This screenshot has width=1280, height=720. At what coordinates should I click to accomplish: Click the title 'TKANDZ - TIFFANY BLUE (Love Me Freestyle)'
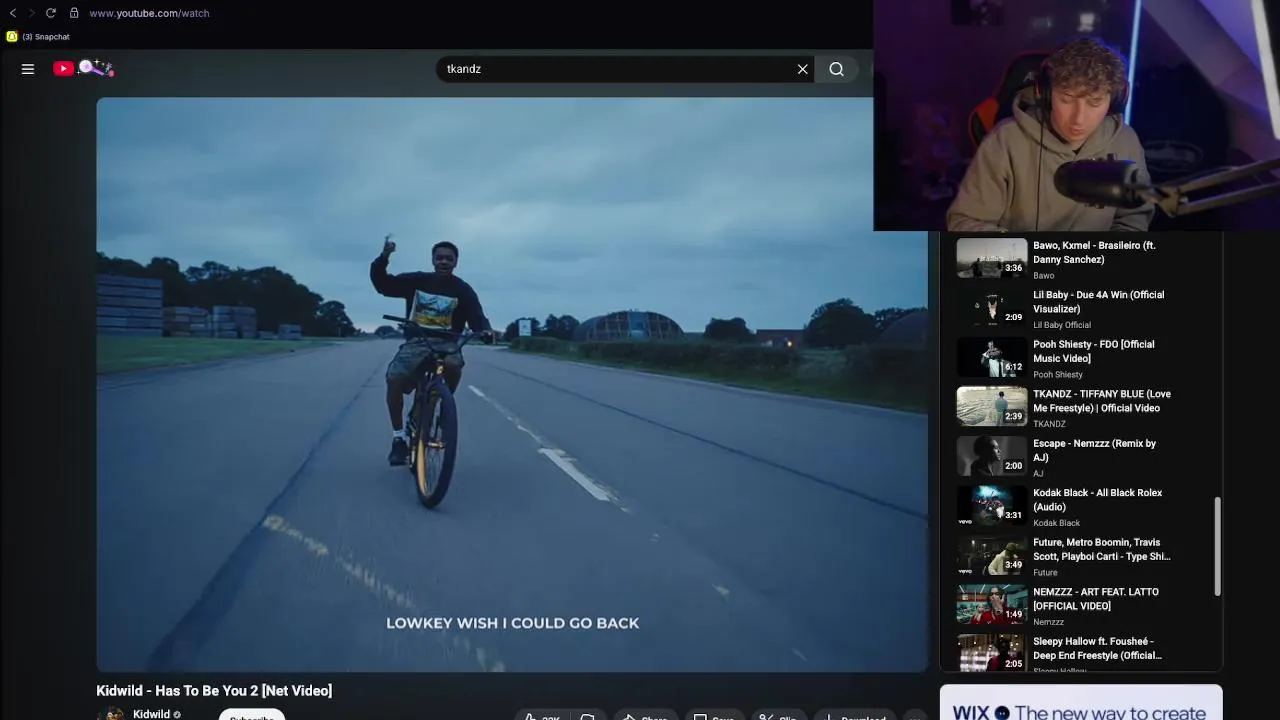click(x=1101, y=401)
